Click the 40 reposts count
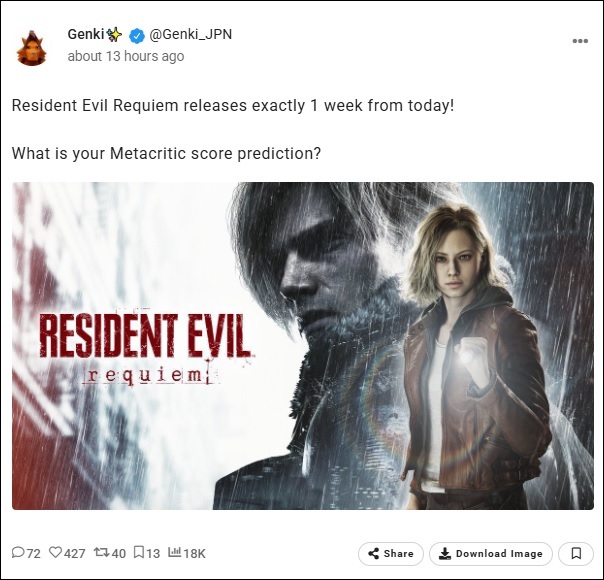This screenshot has width=604, height=580. (x=118, y=553)
